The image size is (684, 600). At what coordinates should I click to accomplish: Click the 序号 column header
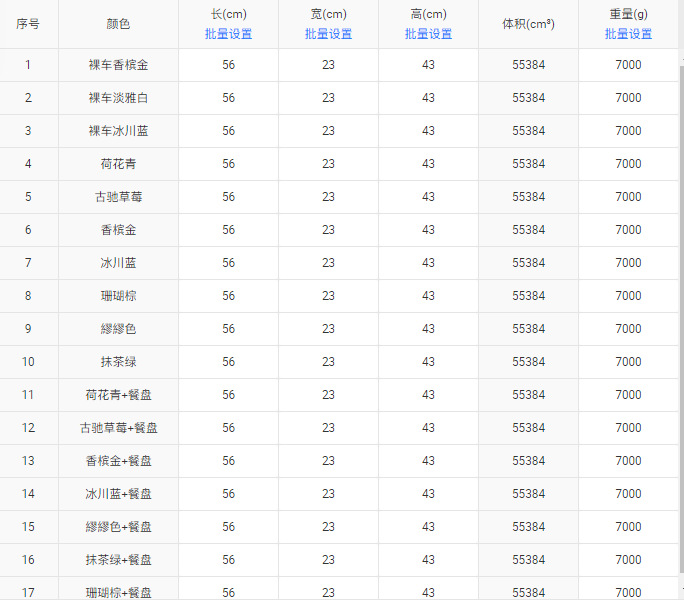pyautogui.click(x=28, y=24)
